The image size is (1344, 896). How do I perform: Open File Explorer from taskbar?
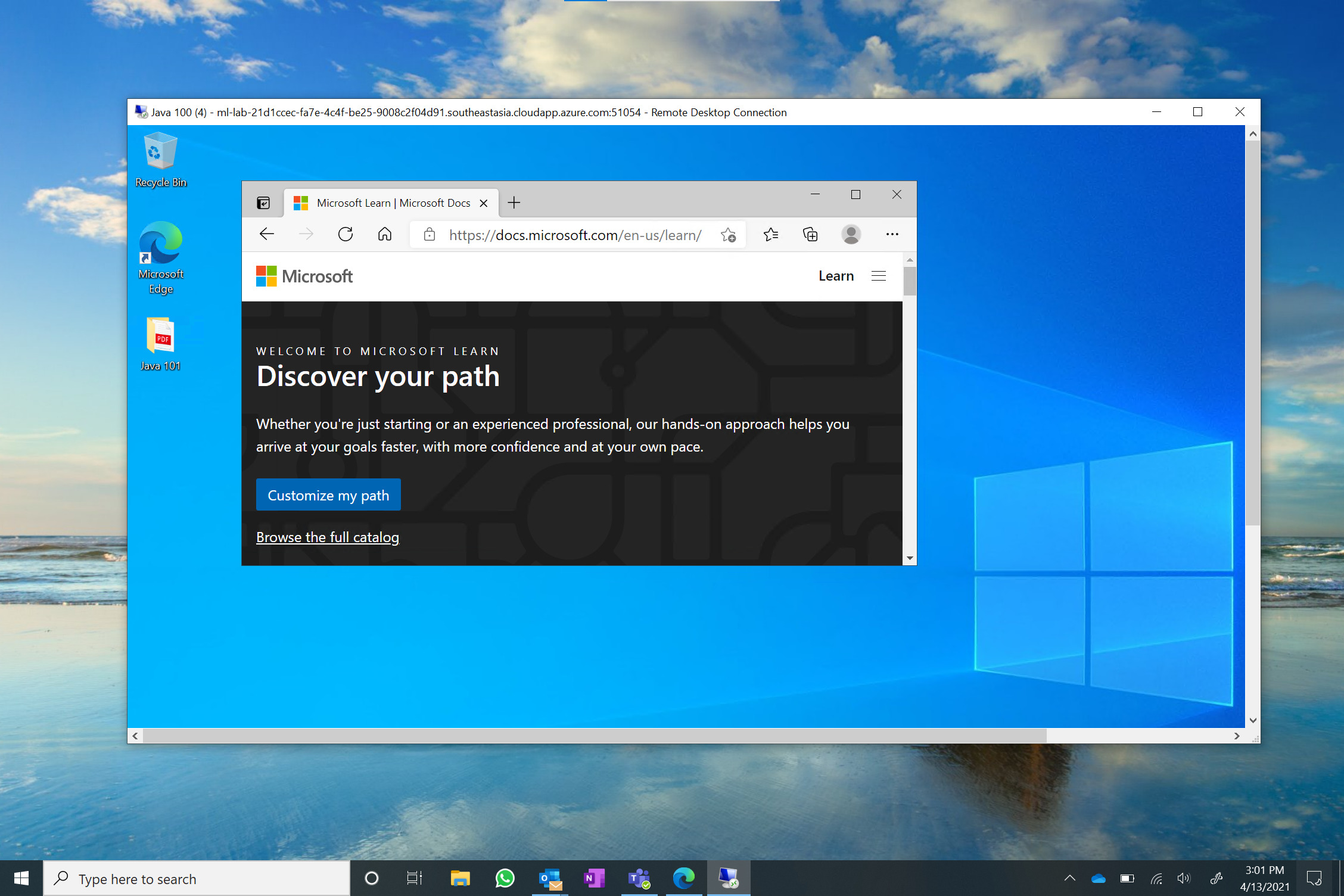pos(460,878)
